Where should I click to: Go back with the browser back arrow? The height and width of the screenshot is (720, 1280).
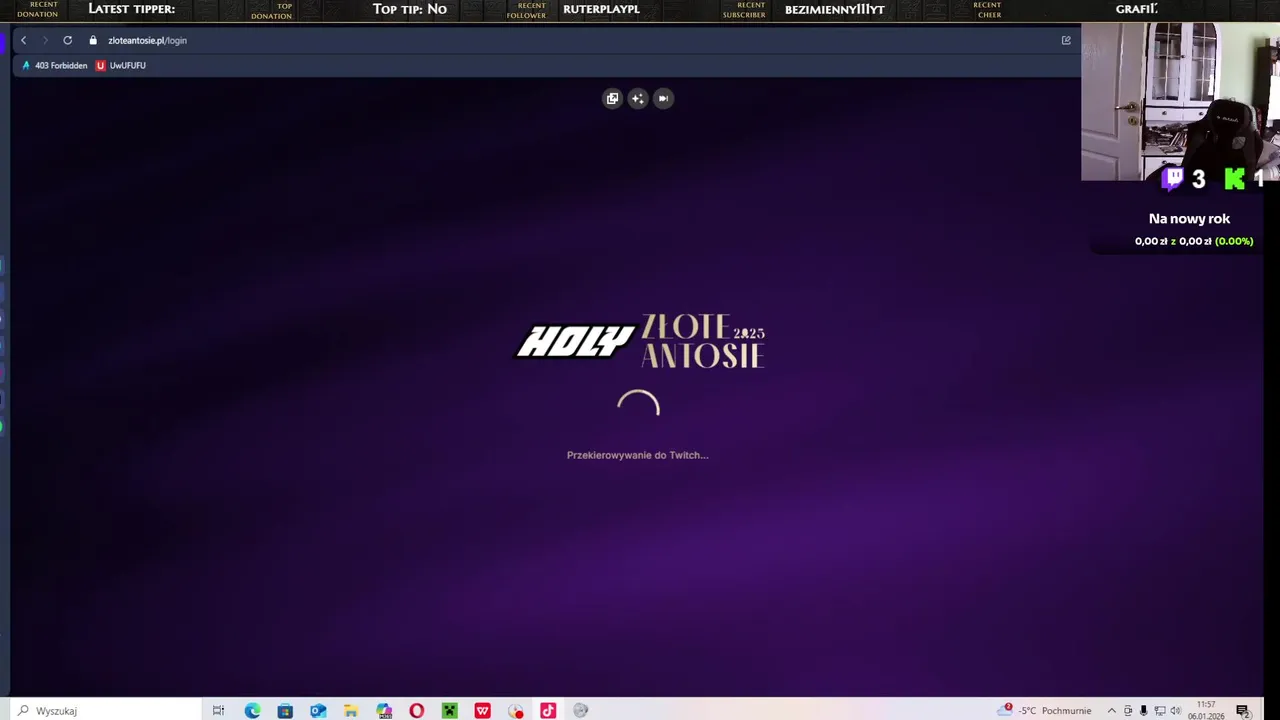23,40
